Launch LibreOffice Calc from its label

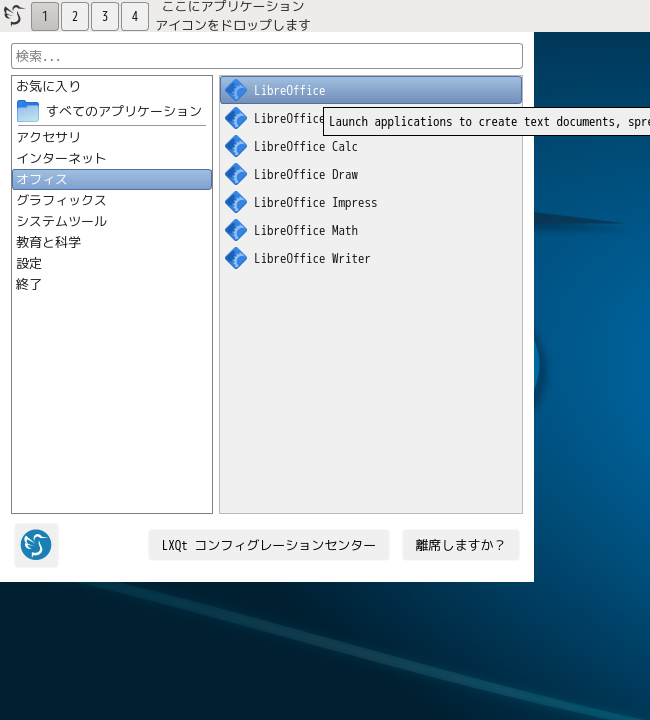(306, 146)
